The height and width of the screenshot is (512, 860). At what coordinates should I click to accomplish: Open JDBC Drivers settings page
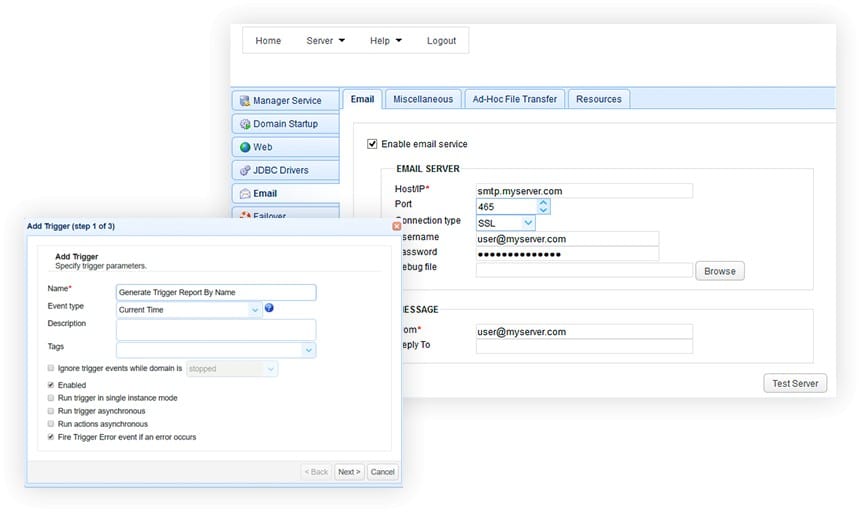pos(286,170)
